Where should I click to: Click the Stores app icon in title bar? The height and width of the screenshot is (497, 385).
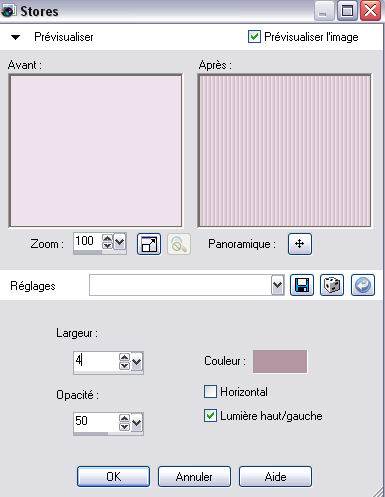click(x=8, y=11)
